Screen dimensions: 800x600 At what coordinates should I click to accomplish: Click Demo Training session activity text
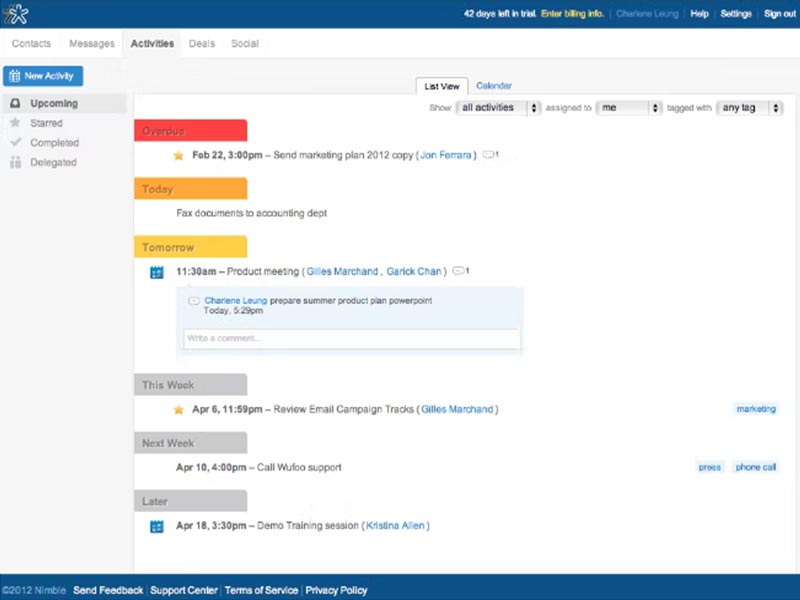308,526
